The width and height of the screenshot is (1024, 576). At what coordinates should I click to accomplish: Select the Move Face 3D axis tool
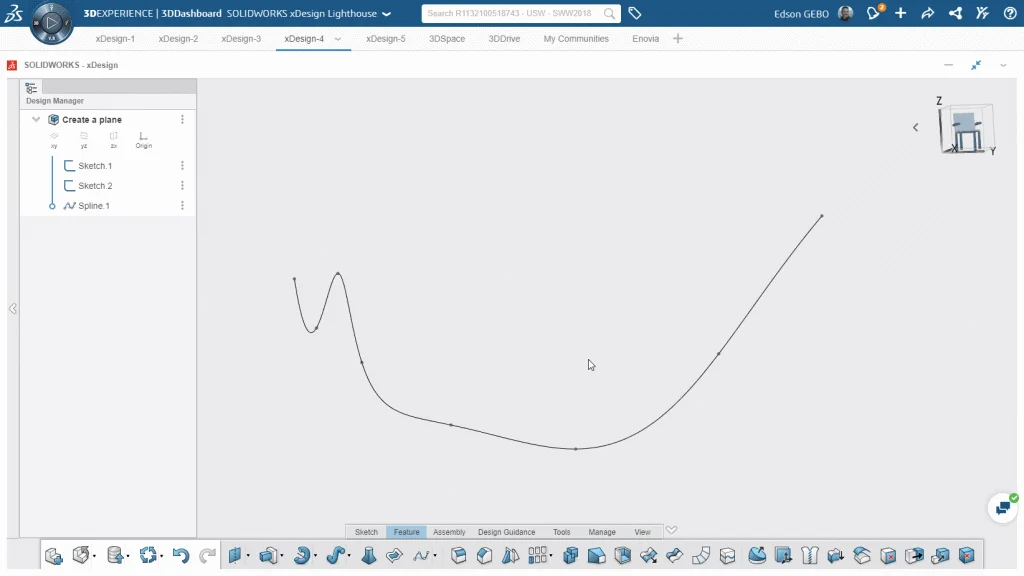click(x=783, y=556)
